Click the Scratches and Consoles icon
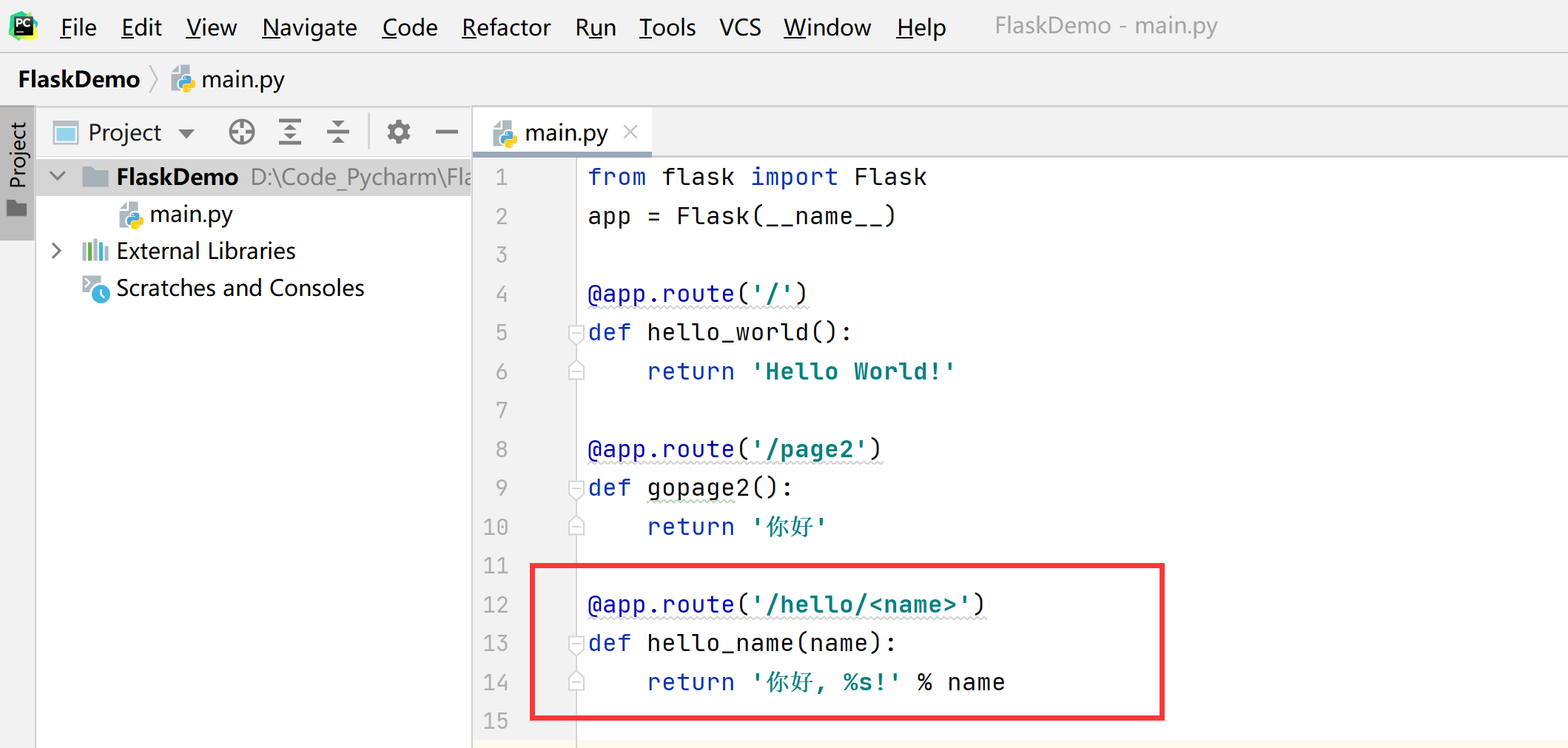 (x=95, y=289)
